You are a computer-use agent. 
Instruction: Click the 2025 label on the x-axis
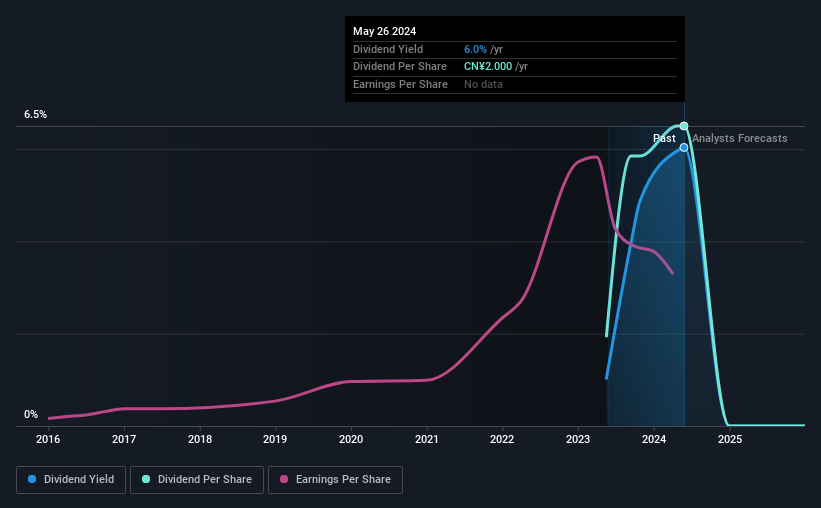pyautogui.click(x=730, y=439)
